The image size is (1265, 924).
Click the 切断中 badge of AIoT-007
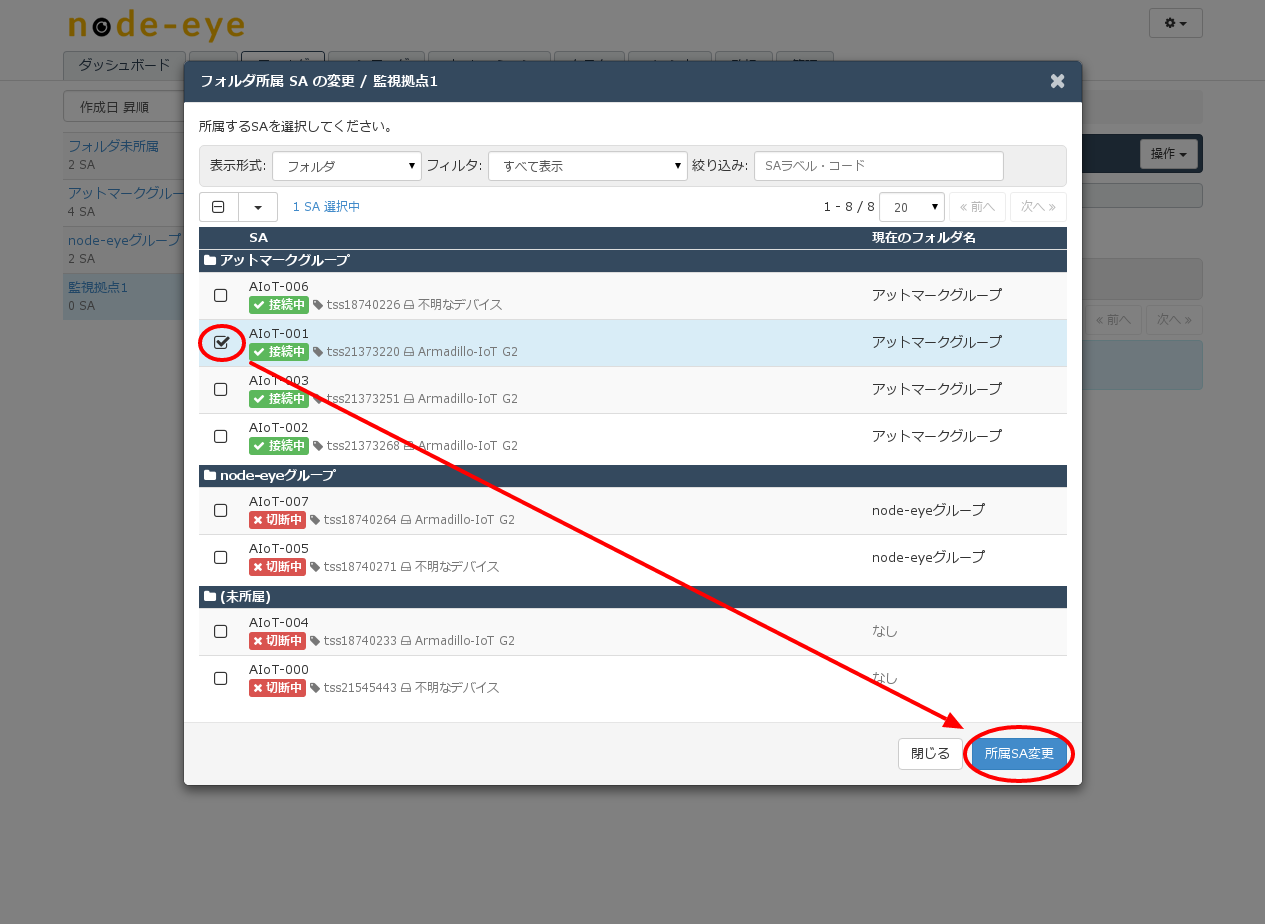[x=277, y=520]
